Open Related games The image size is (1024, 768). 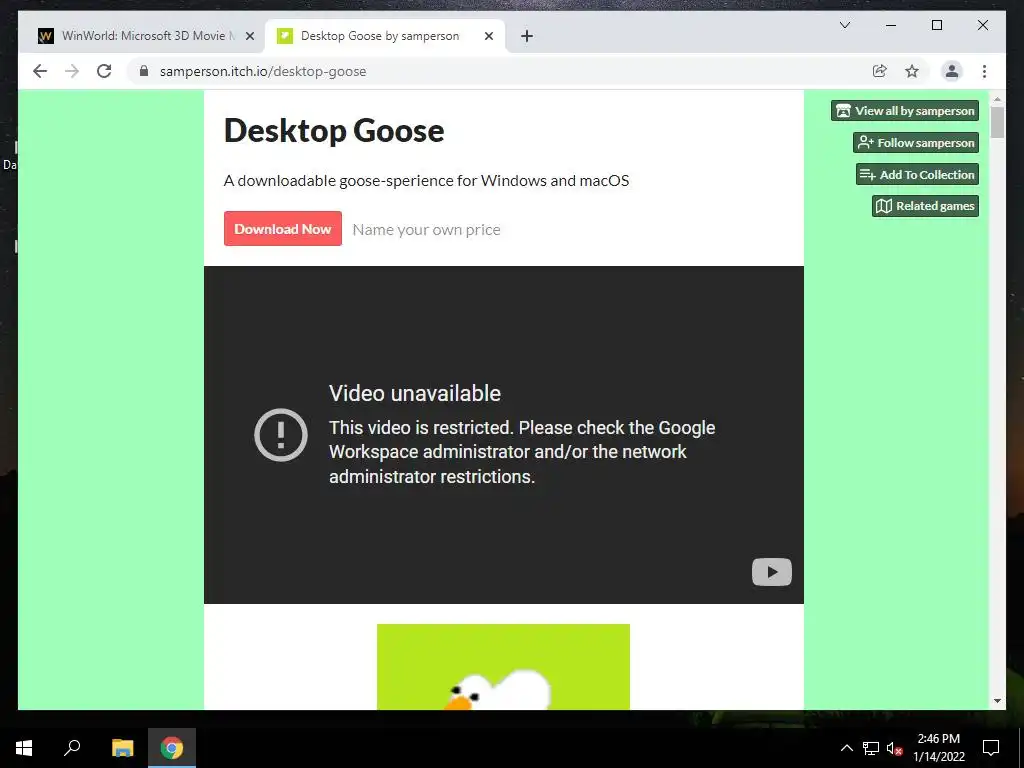925,206
